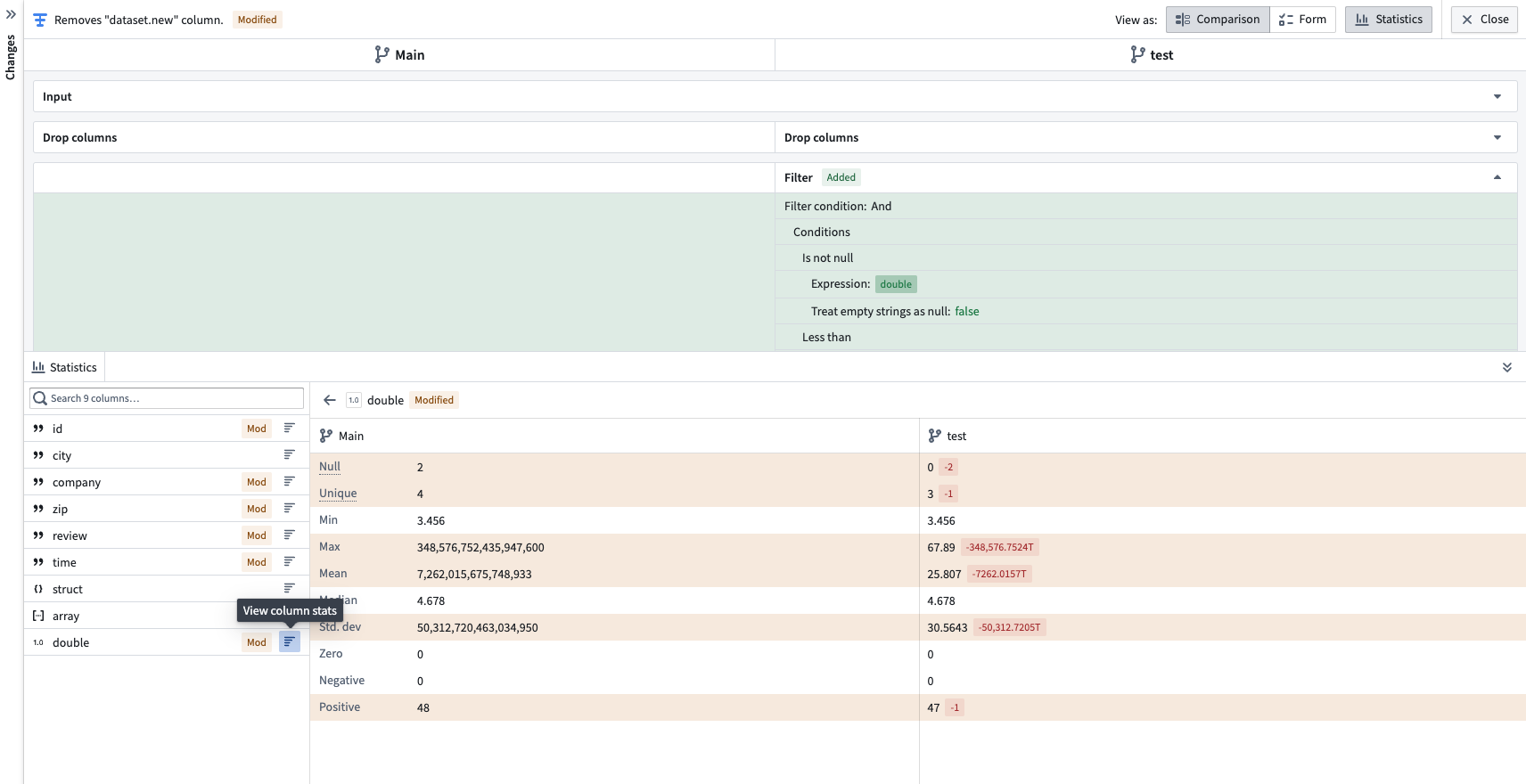Expand the Input section

[x=1497, y=96]
